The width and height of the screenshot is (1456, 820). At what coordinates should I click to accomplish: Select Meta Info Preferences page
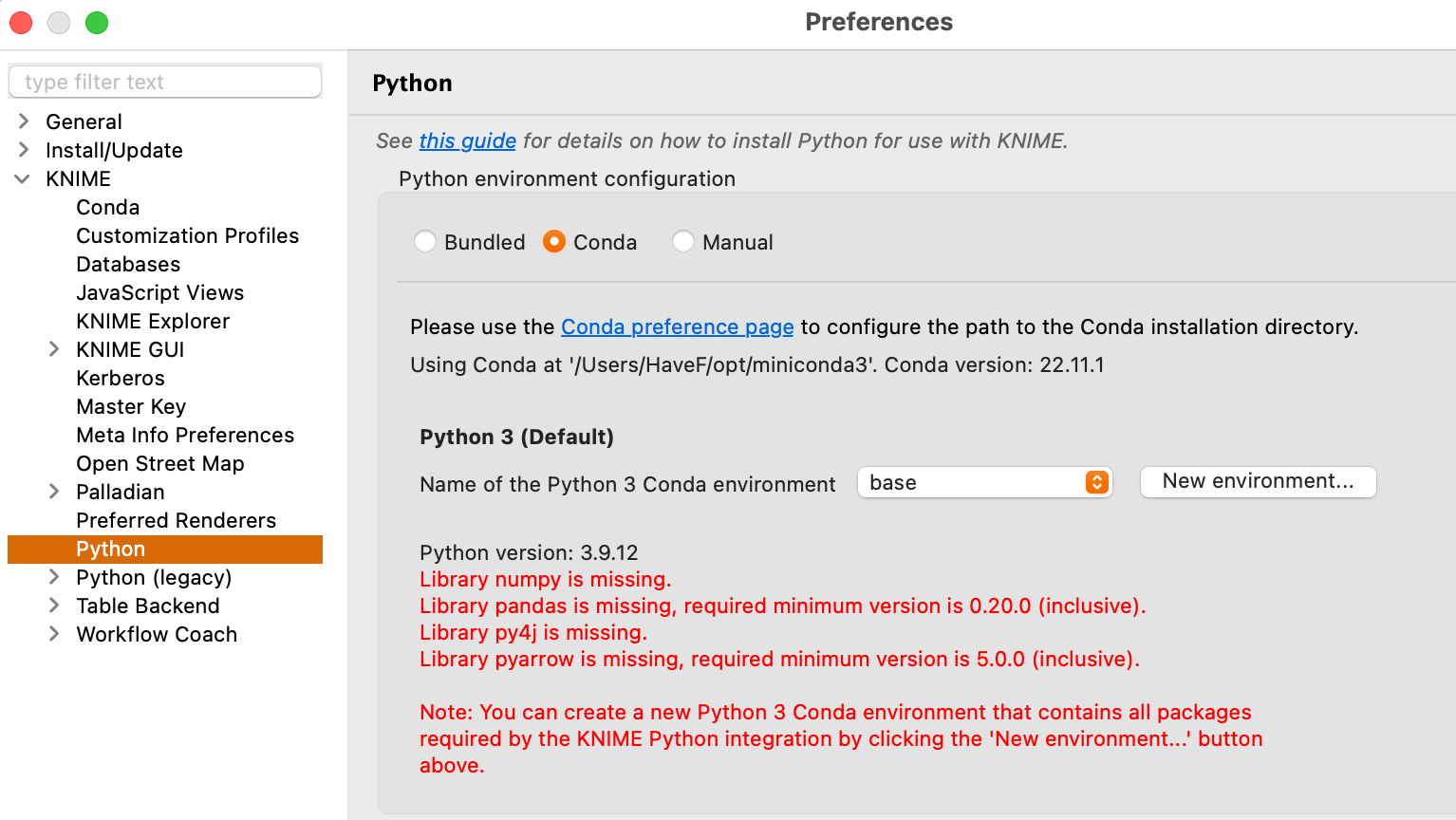click(185, 435)
